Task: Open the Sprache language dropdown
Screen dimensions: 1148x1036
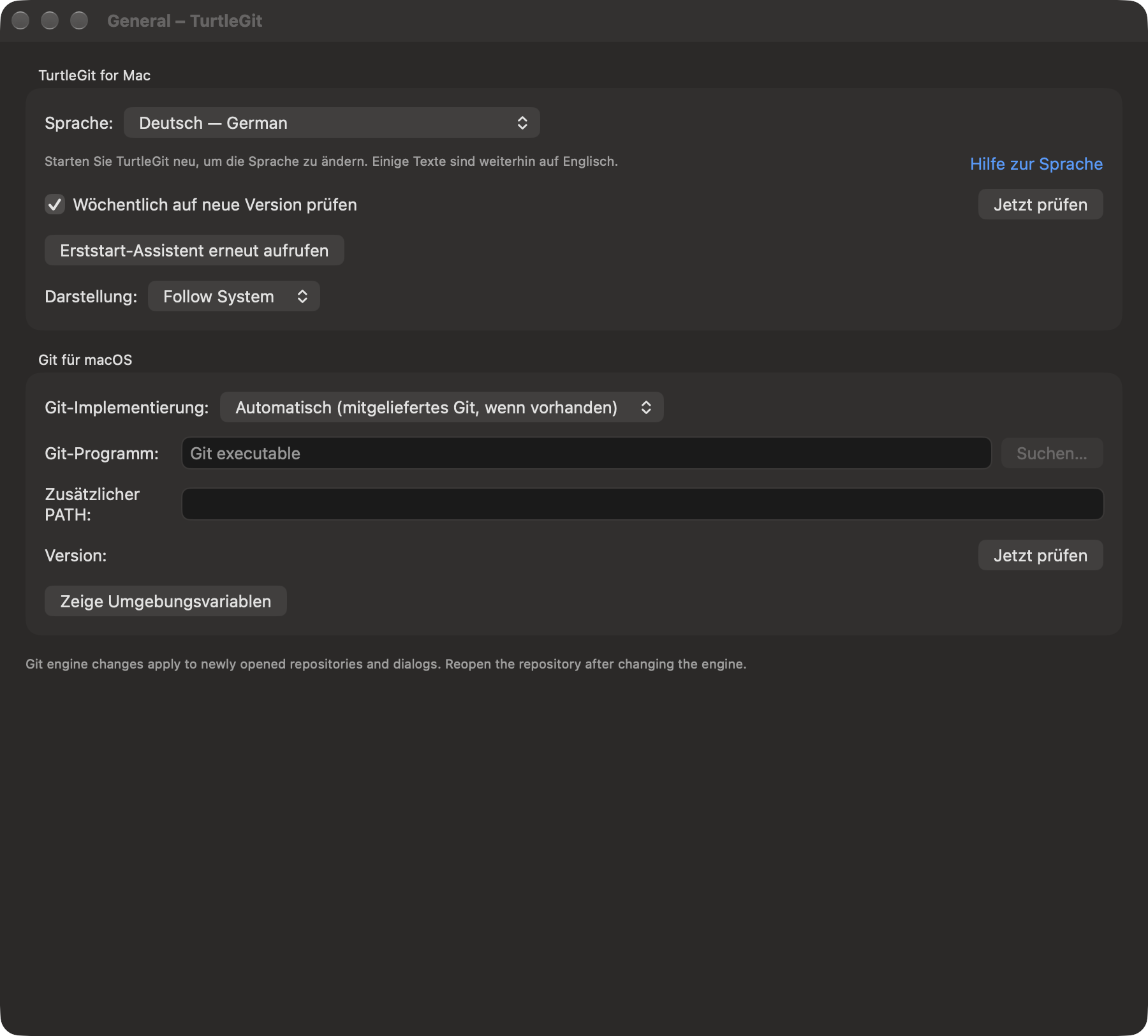Action: (332, 122)
